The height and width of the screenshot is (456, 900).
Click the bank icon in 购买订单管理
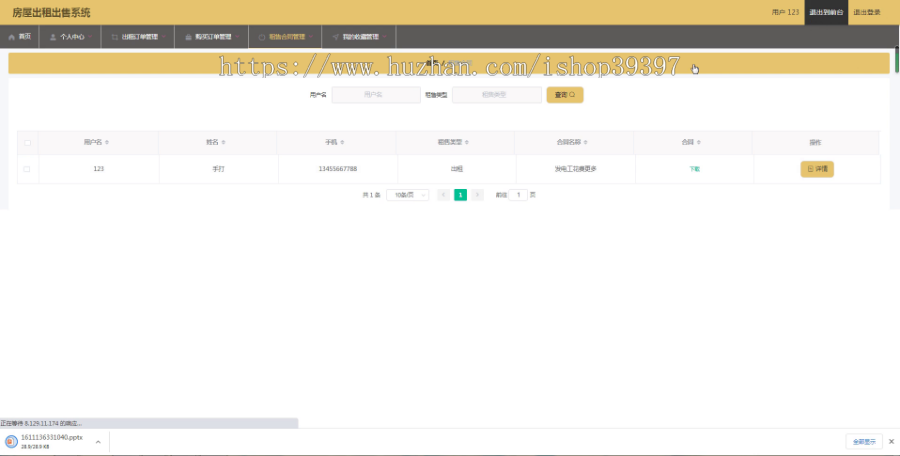(x=188, y=37)
